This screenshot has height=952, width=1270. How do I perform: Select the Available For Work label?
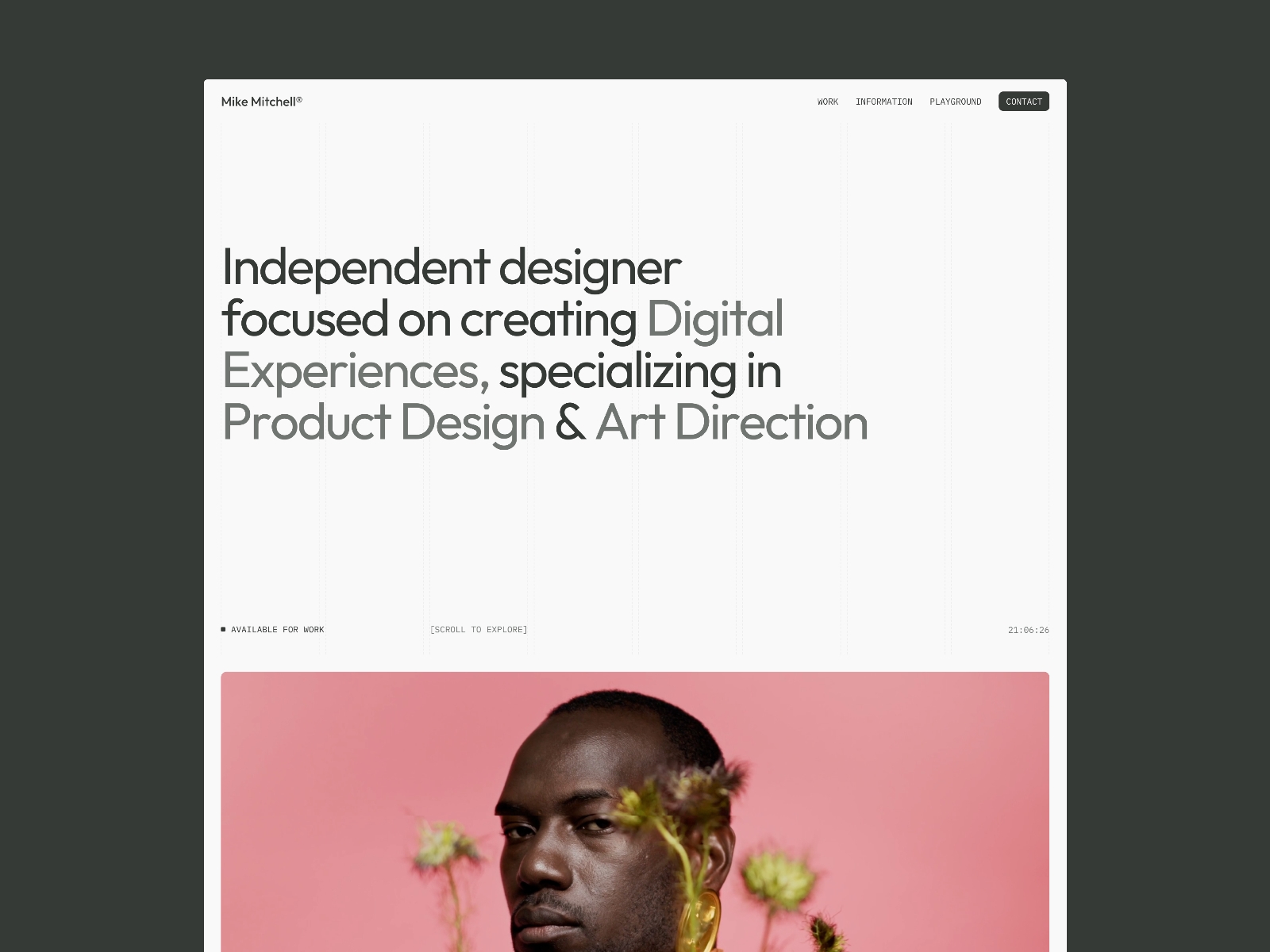click(x=278, y=630)
